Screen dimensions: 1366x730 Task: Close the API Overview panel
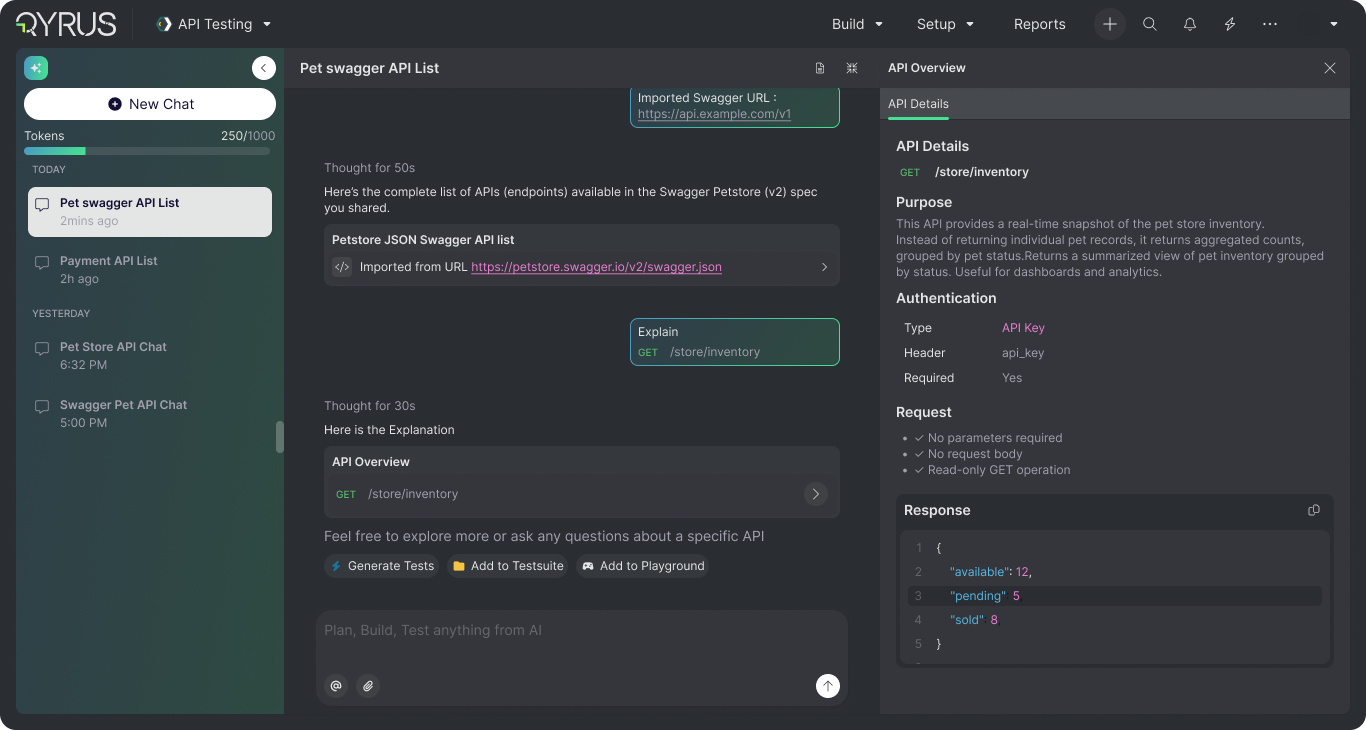point(1330,68)
